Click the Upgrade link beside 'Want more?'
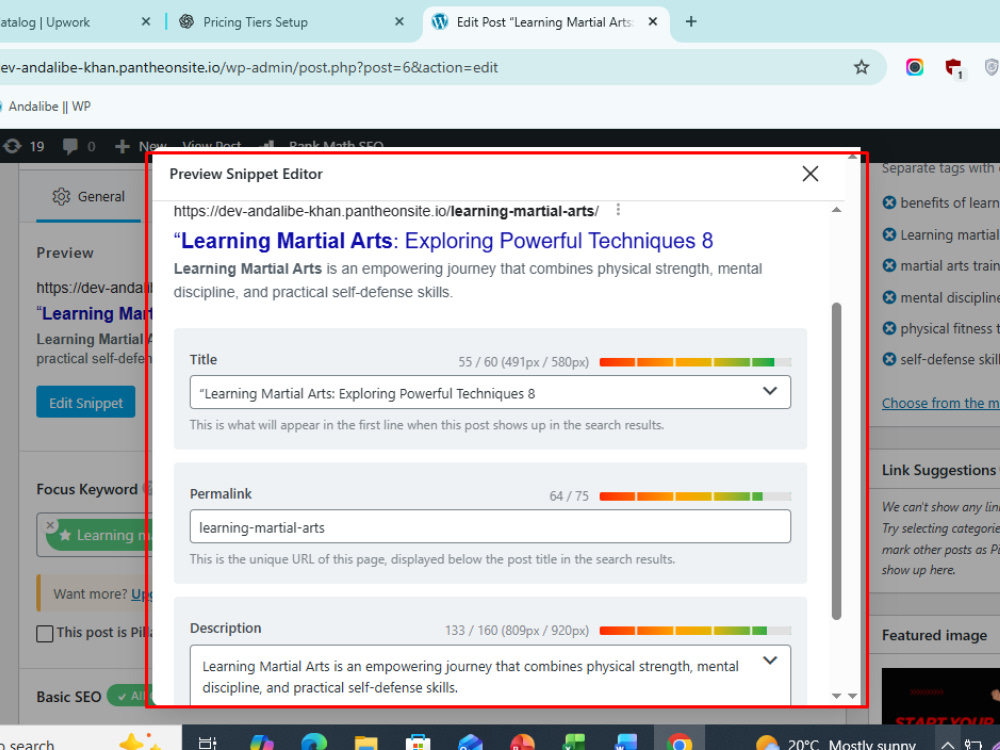Image resolution: width=1000 pixels, height=750 pixels. click(x=142, y=594)
